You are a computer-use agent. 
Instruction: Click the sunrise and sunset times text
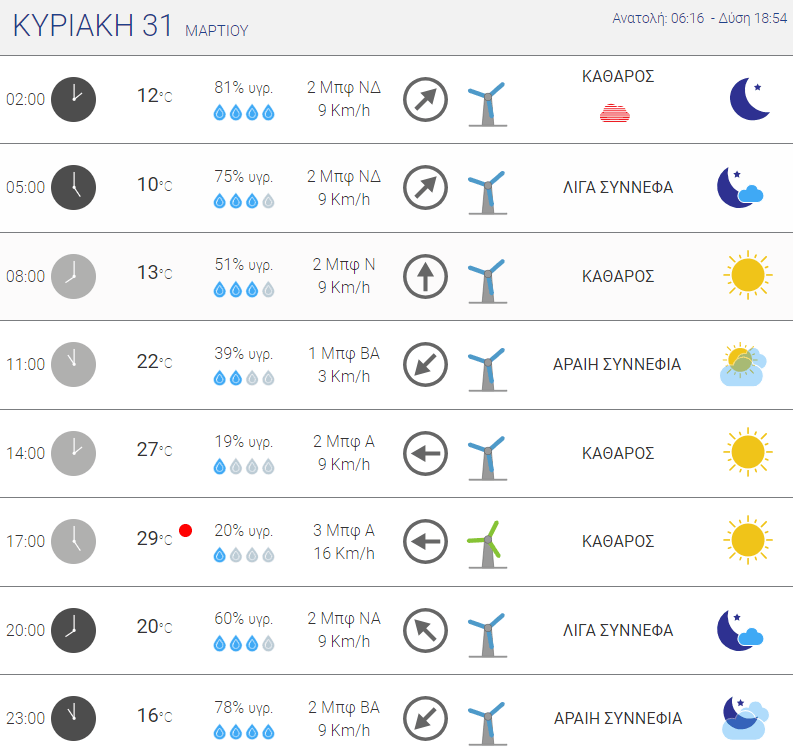coord(699,18)
